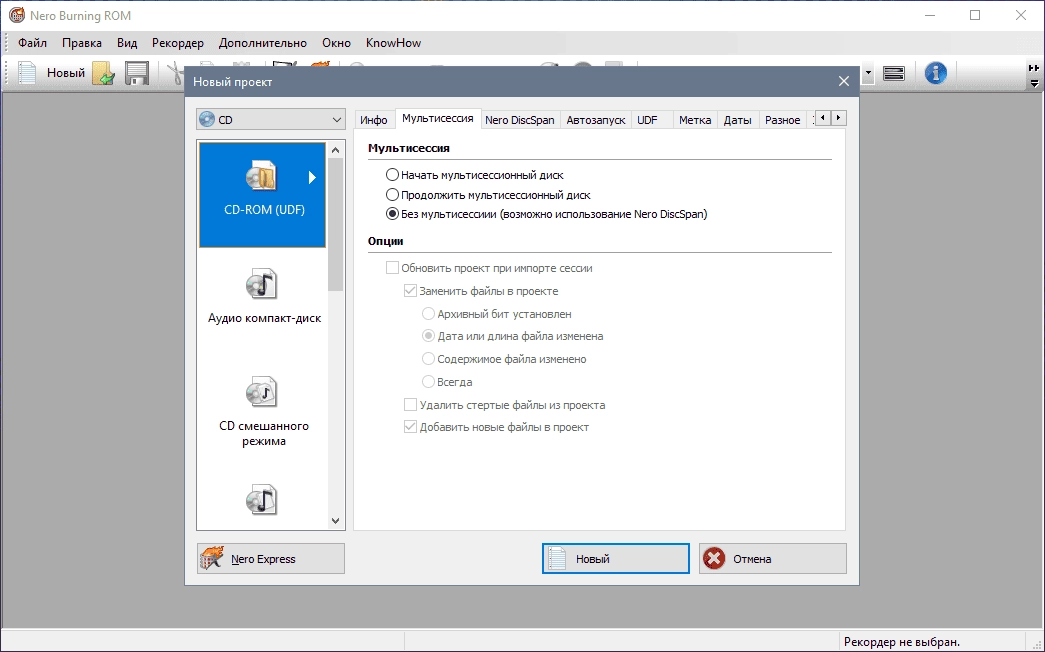The image size is (1045, 652).
Task: Open the toolbar overflow options arrow
Action: tap(1034, 83)
